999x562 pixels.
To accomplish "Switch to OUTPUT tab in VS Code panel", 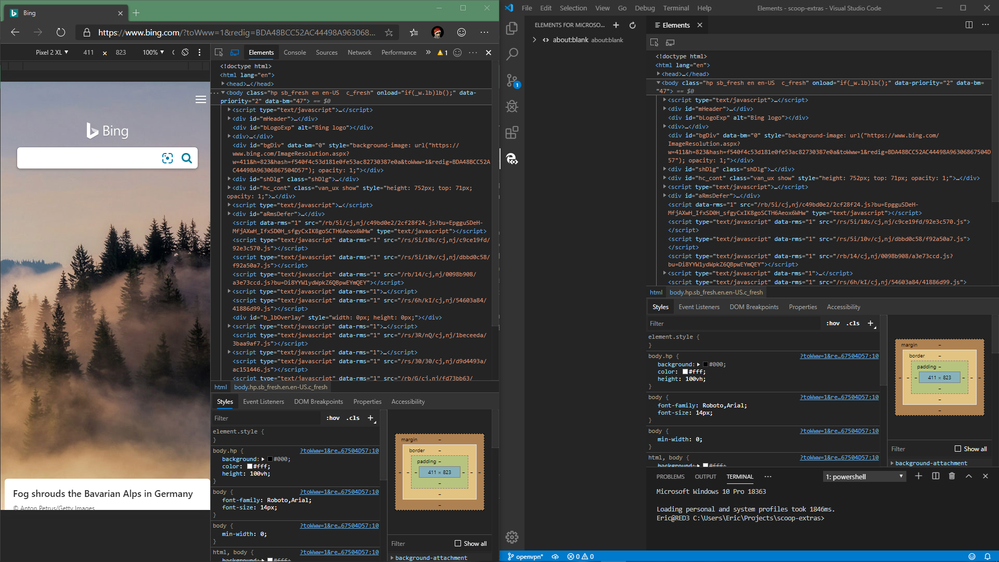I will pyautogui.click(x=705, y=477).
